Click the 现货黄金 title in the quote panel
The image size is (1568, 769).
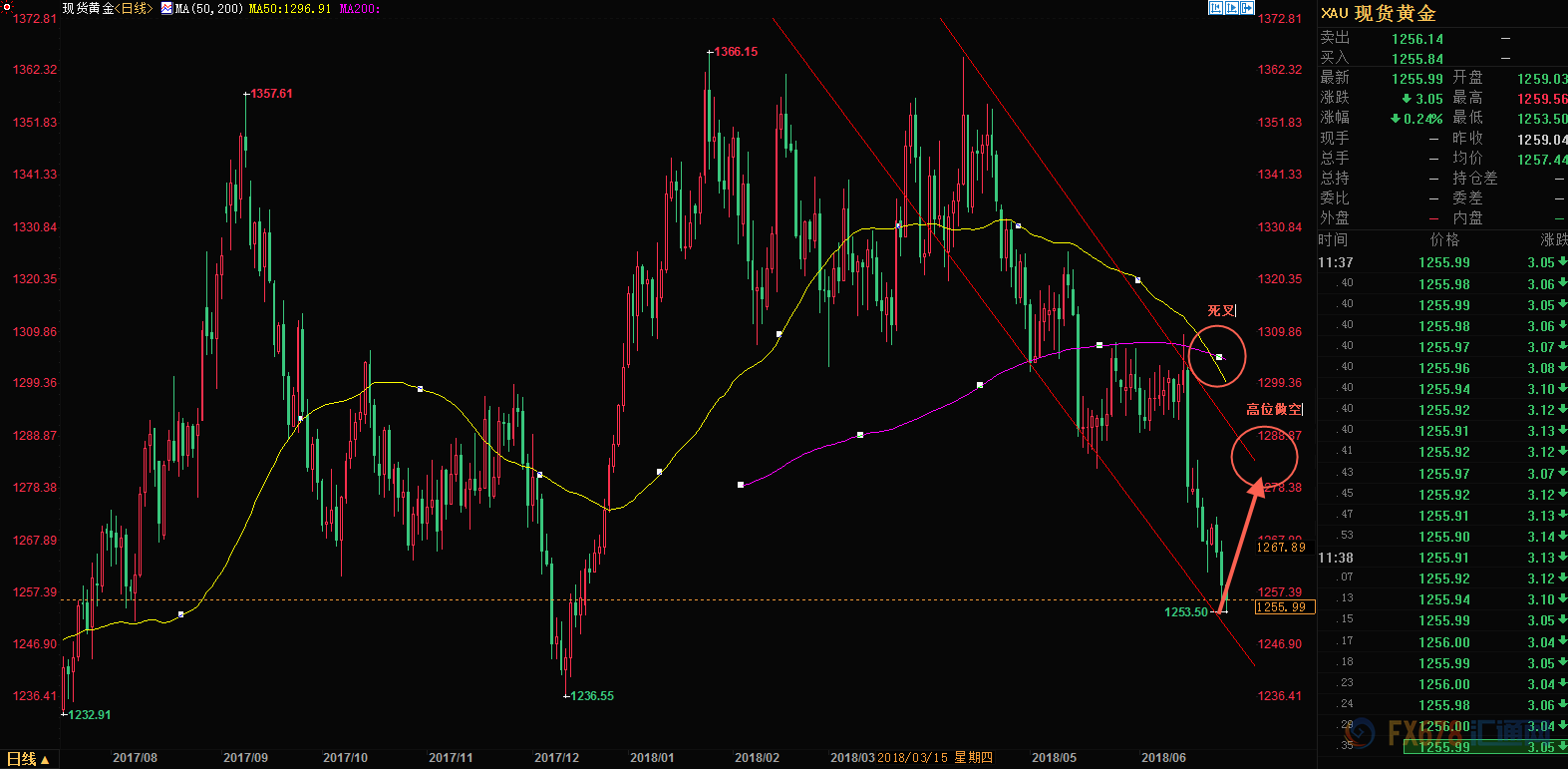pyautogui.click(x=1396, y=13)
